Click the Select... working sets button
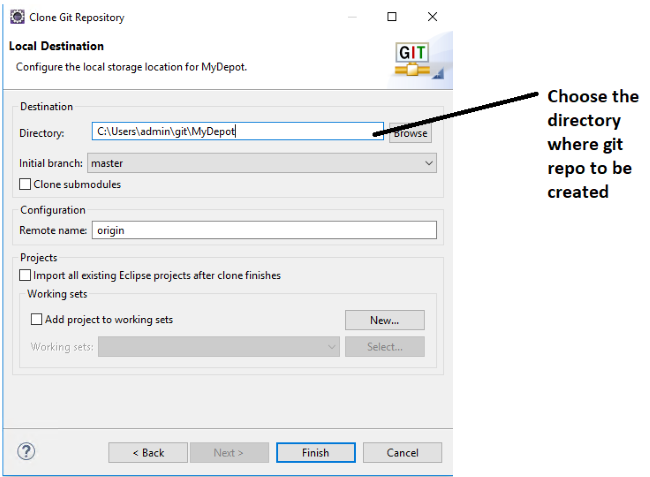This screenshot has height=477, width=650. coord(385,346)
